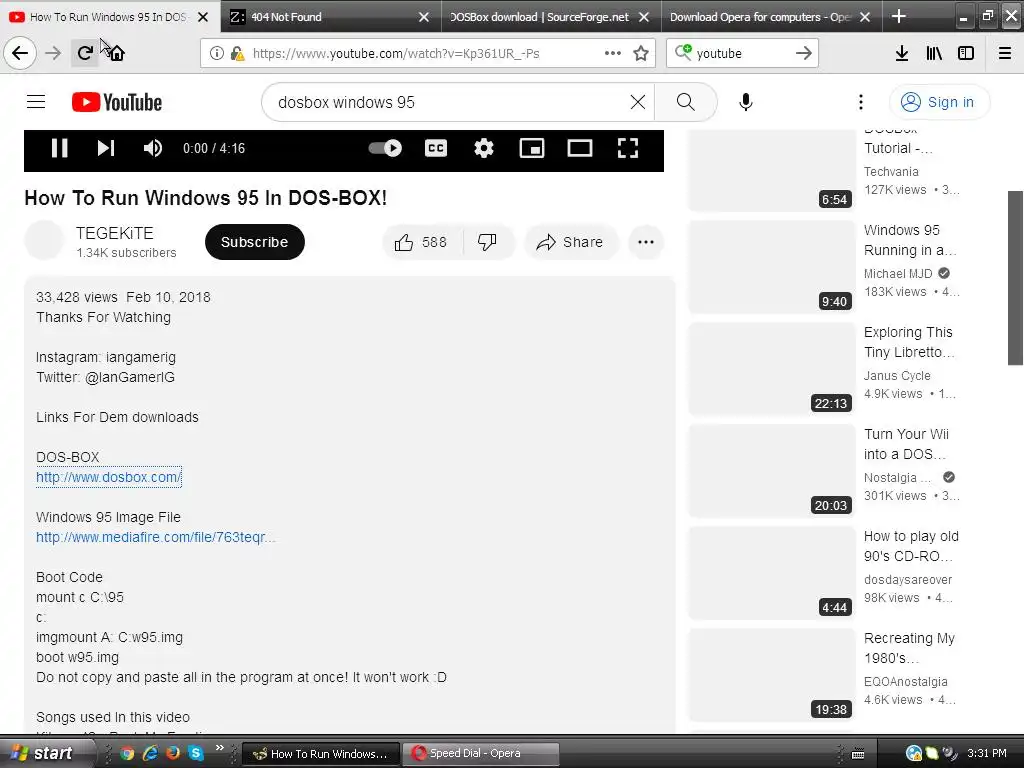Open the library bookmarks and history
The image size is (1024, 768).
pyautogui.click(x=934, y=53)
